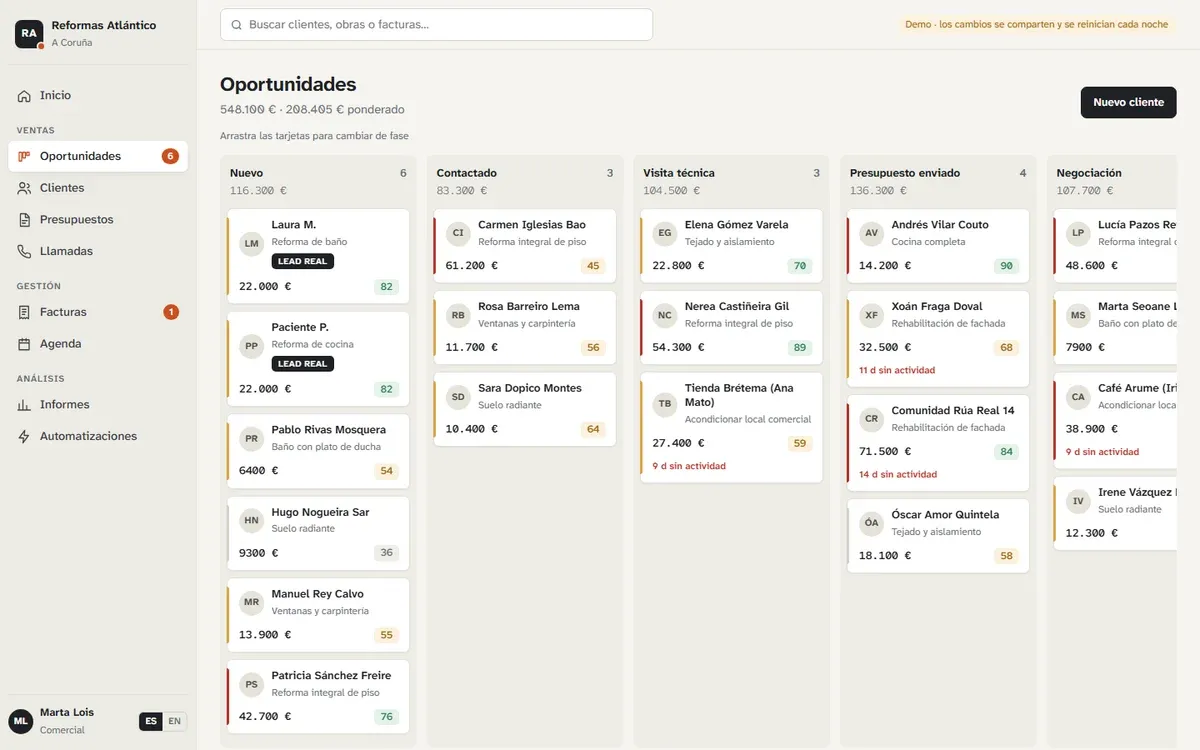Click the LM avatar on Laura M. card

click(252, 243)
